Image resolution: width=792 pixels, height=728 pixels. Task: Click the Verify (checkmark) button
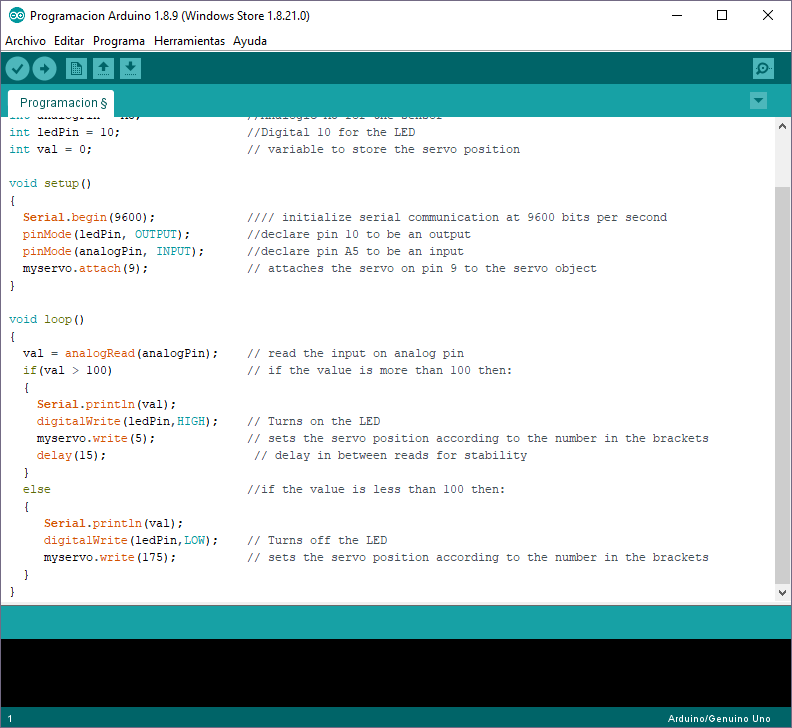[17, 68]
